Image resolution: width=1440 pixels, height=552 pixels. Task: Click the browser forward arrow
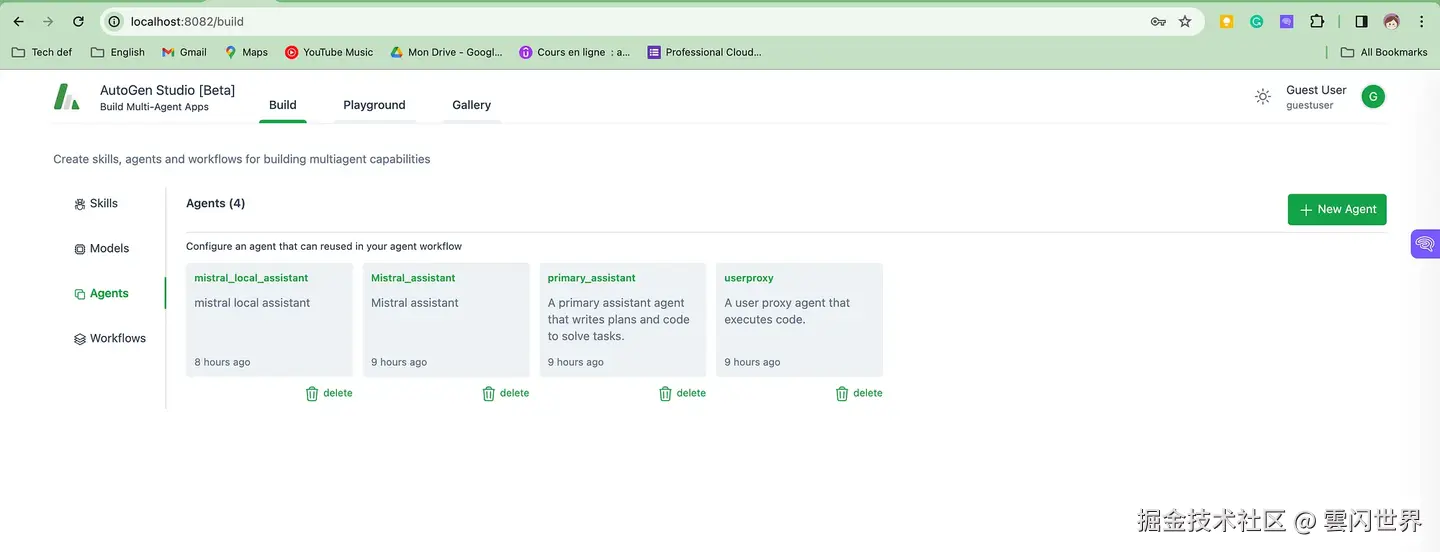pyautogui.click(x=48, y=21)
